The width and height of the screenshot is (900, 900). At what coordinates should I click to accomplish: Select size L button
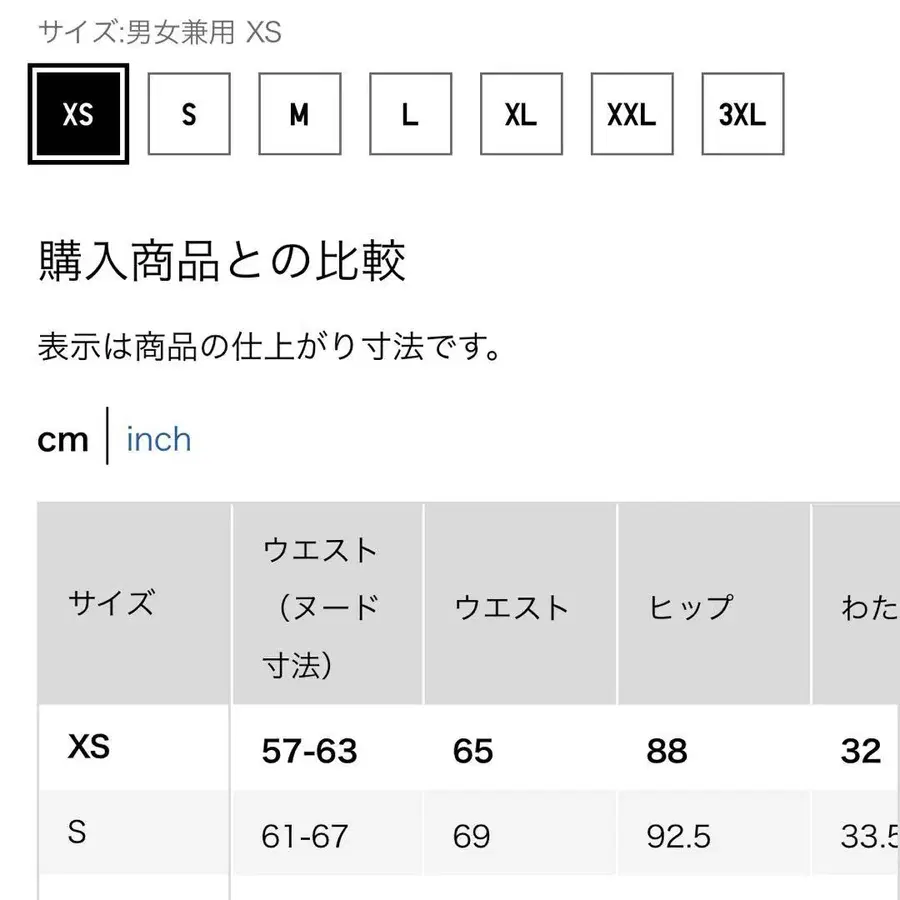pyautogui.click(x=410, y=114)
